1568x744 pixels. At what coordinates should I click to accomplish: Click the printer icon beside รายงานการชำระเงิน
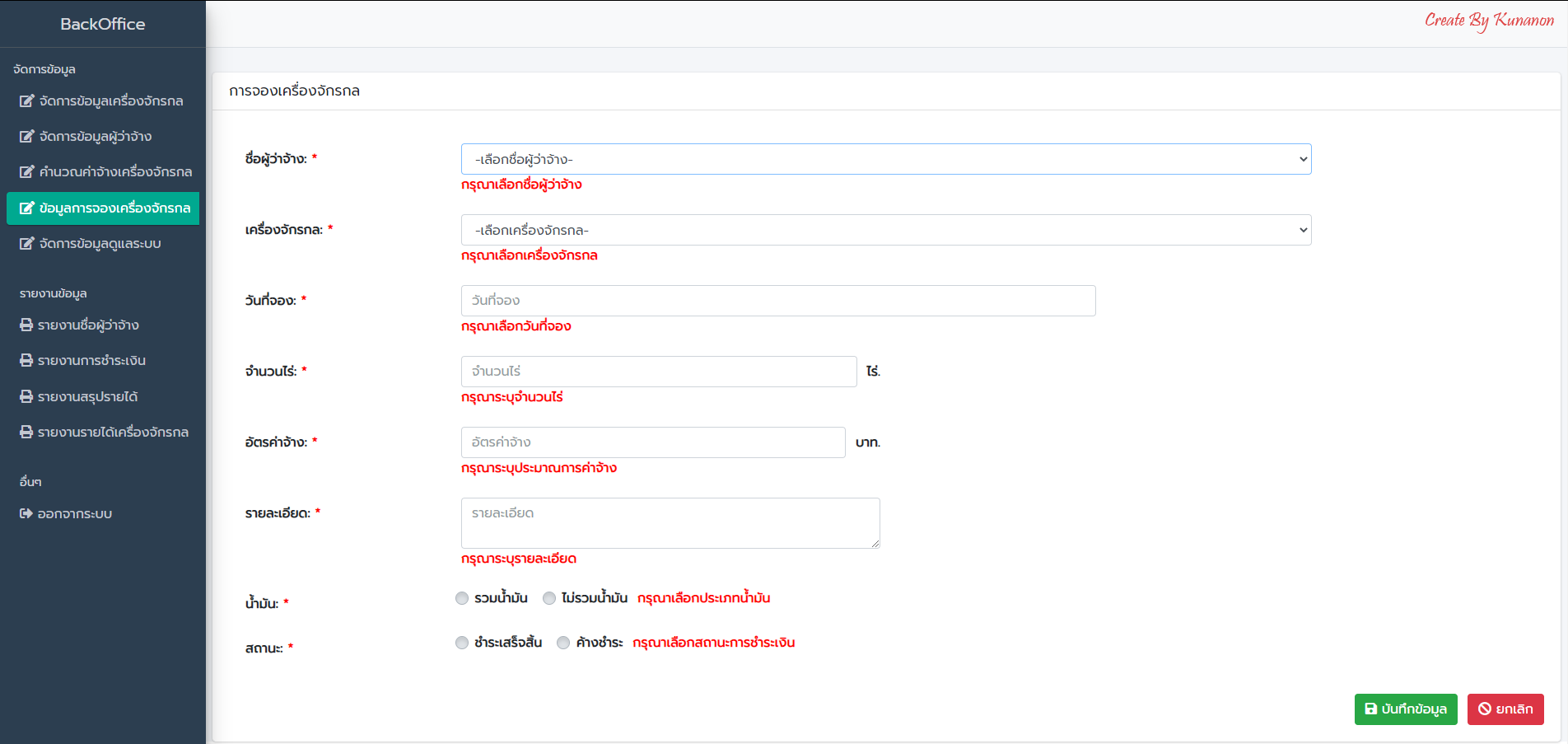tap(26, 361)
